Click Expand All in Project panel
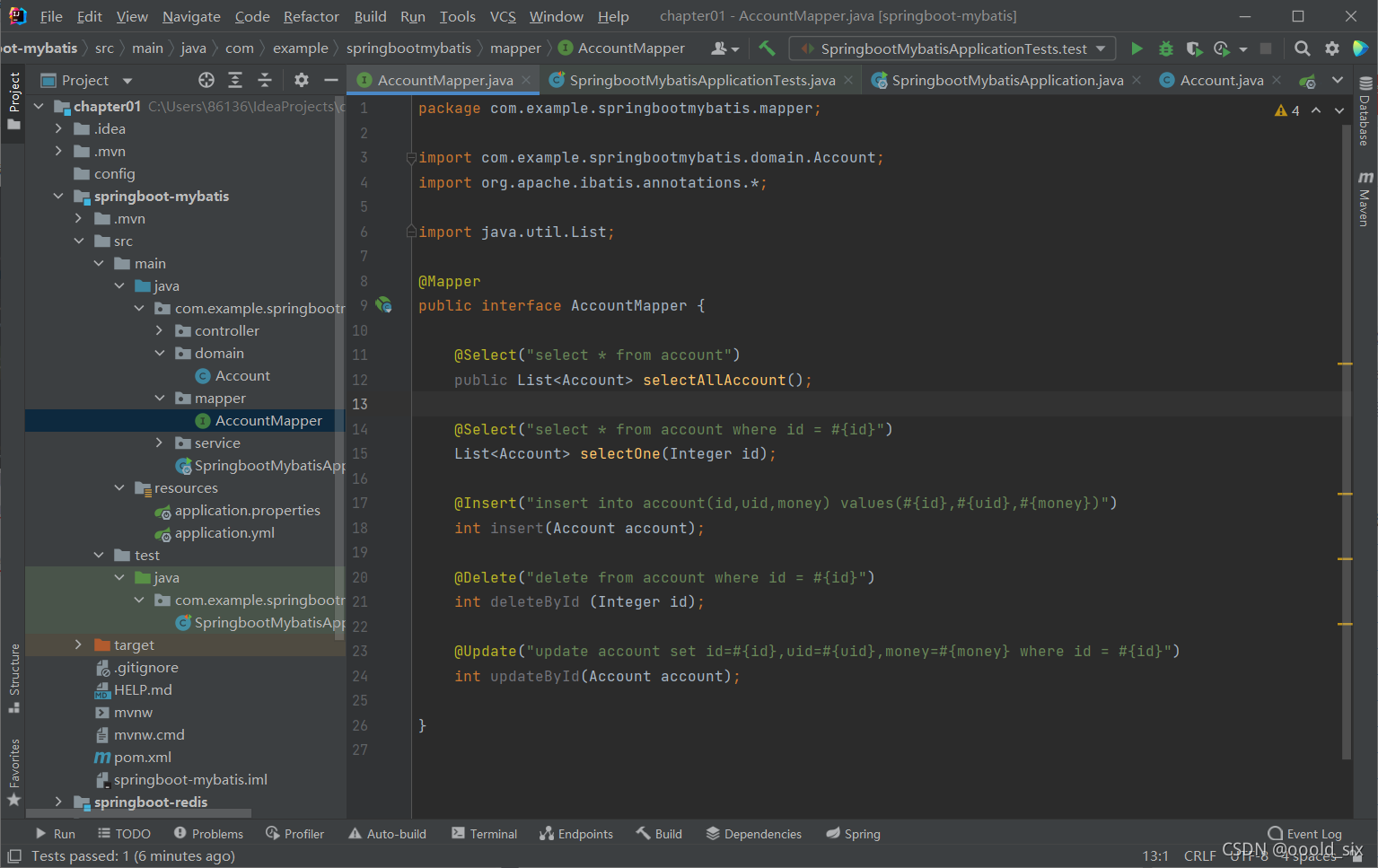The height and width of the screenshot is (868, 1378). (235, 80)
